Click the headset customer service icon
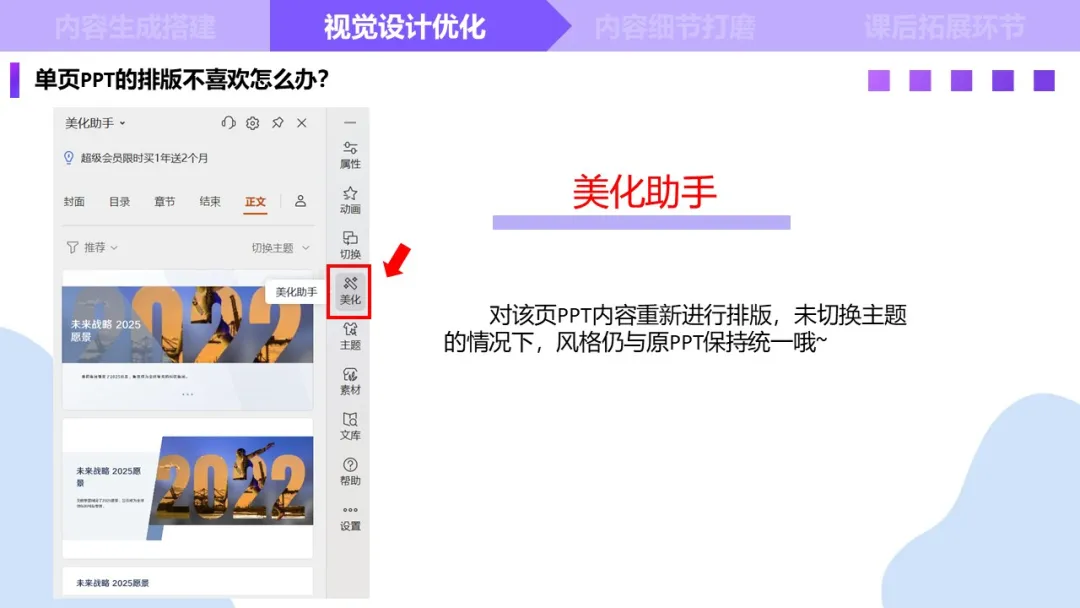Viewport: 1080px width, 608px height. [228, 123]
